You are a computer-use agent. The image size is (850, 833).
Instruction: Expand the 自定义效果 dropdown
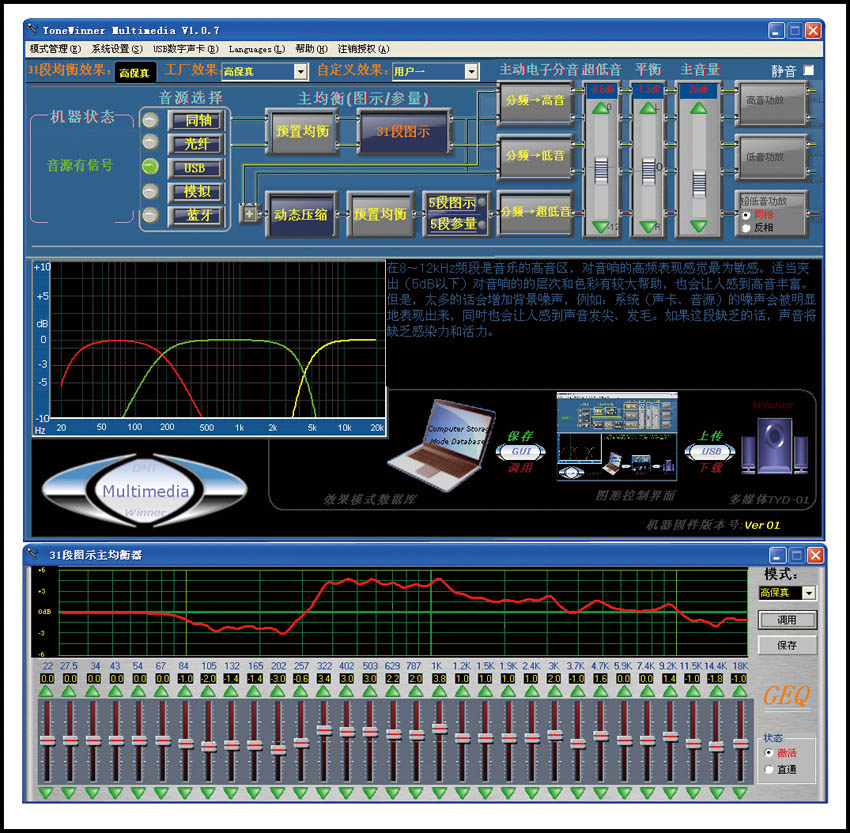click(471, 72)
